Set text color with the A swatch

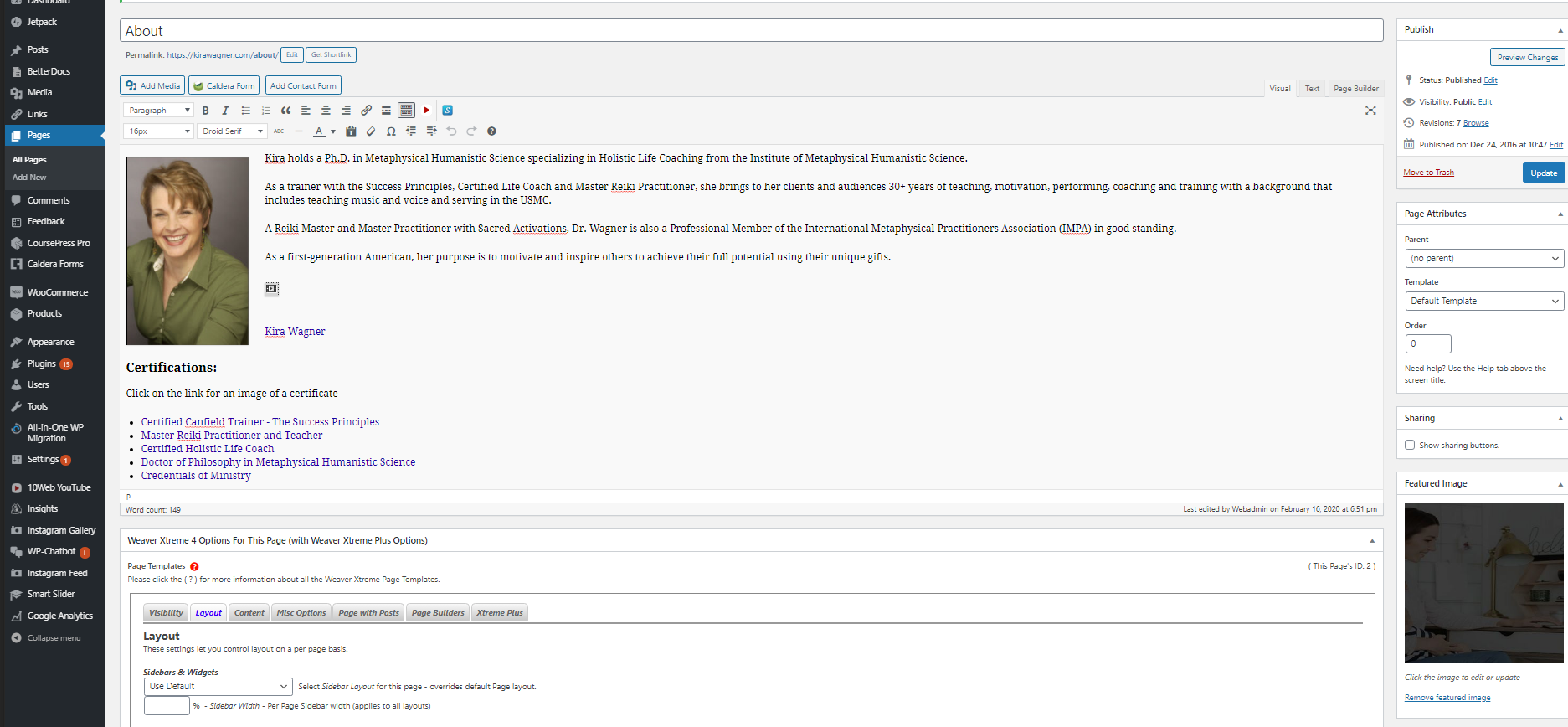319,131
